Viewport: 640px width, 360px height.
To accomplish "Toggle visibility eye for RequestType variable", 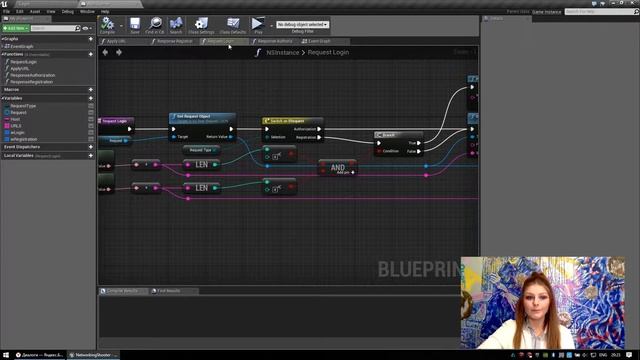I will point(91,106).
